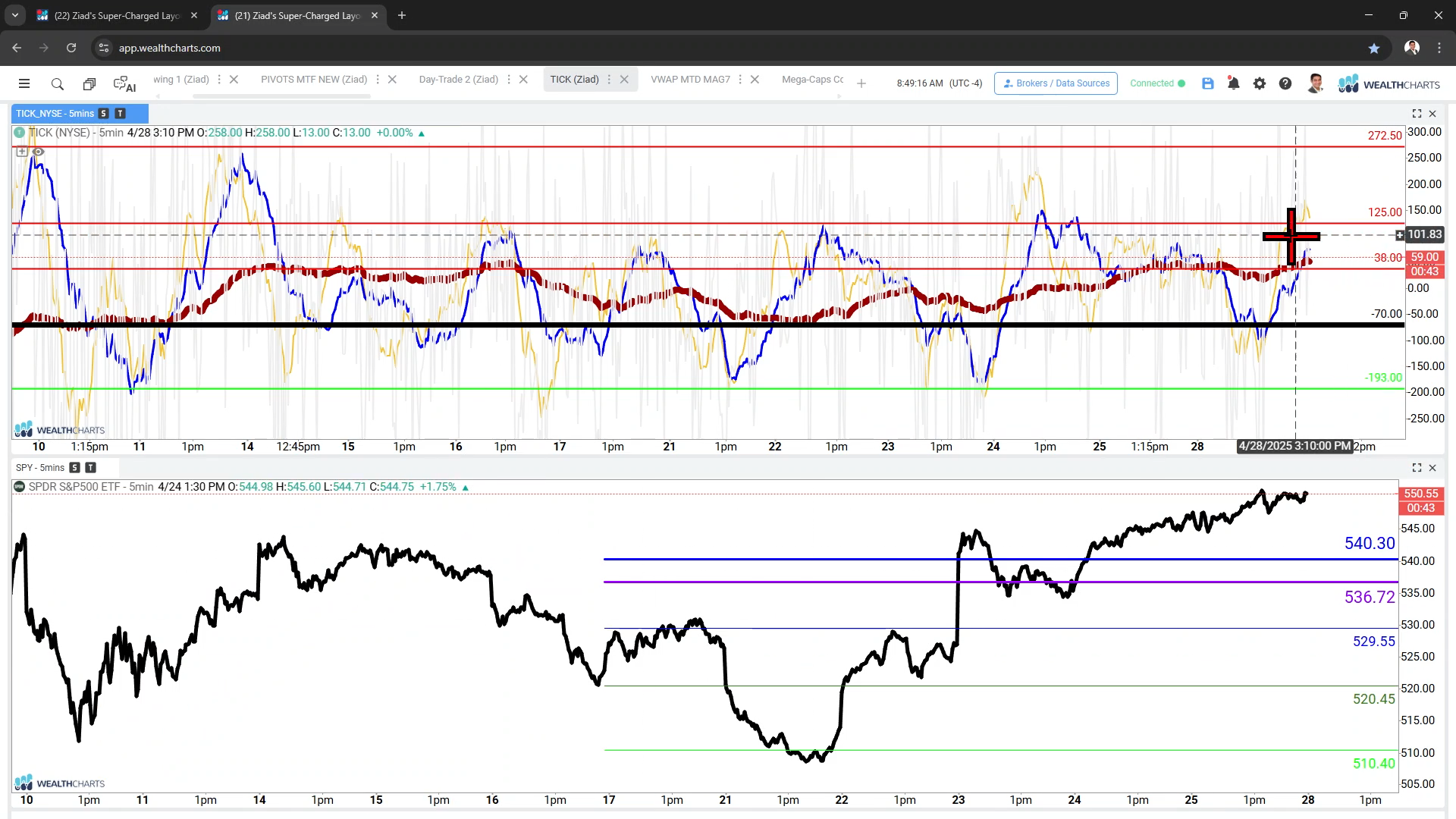Open the layouts copy icon
Image resolution: width=1456 pixels, height=819 pixels.
(x=89, y=83)
